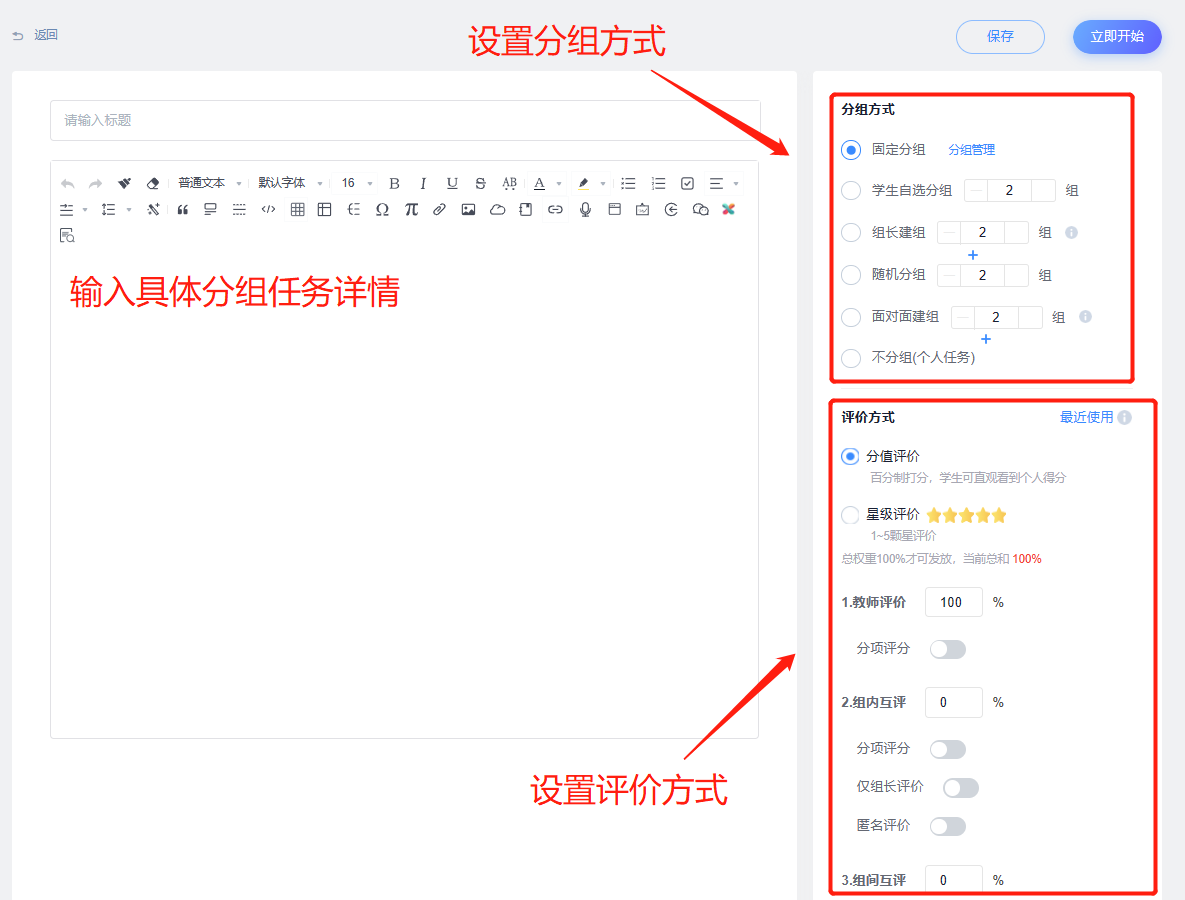The image size is (1185, 900).
Task: Expand the line height dropdown arrow
Action: [128, 209]
